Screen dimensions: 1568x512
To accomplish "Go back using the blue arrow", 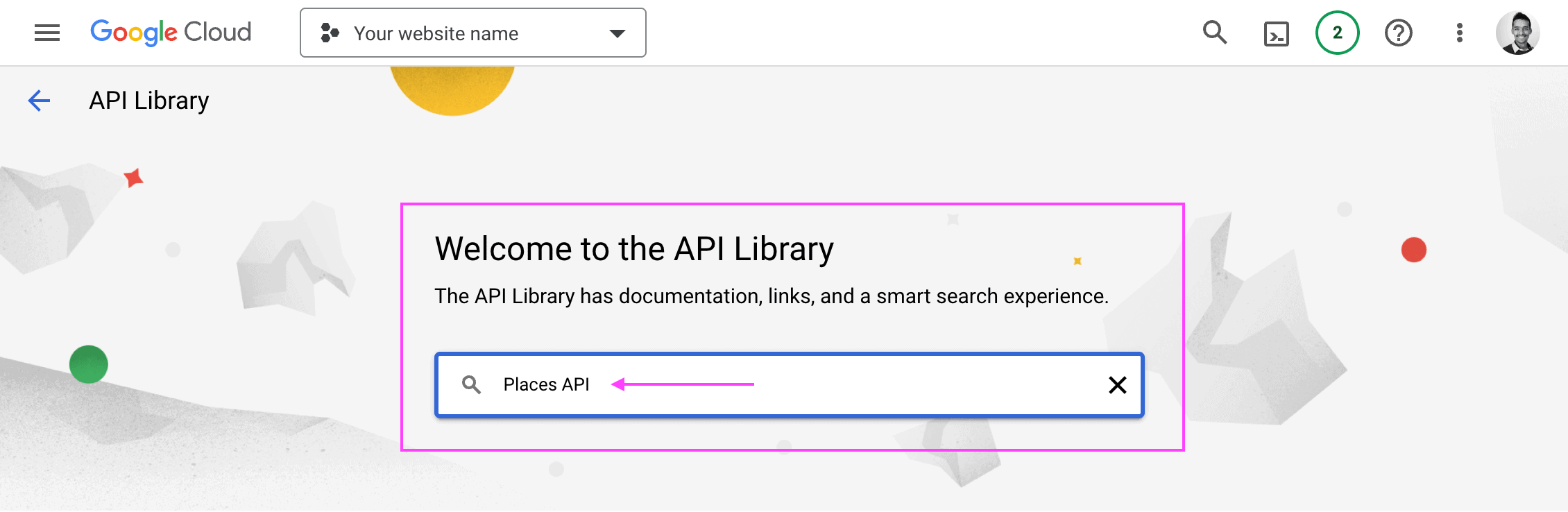I will click(x=40, y=101).
